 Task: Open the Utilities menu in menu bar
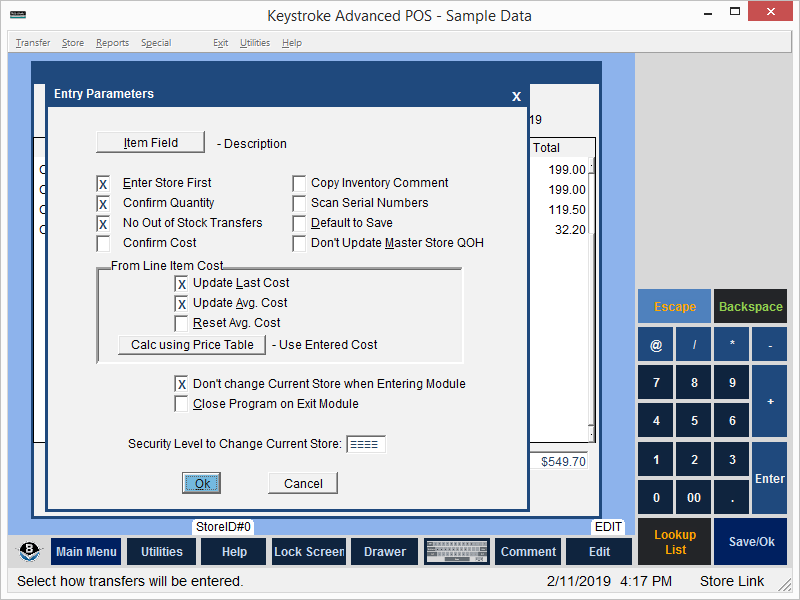(255, 43)
